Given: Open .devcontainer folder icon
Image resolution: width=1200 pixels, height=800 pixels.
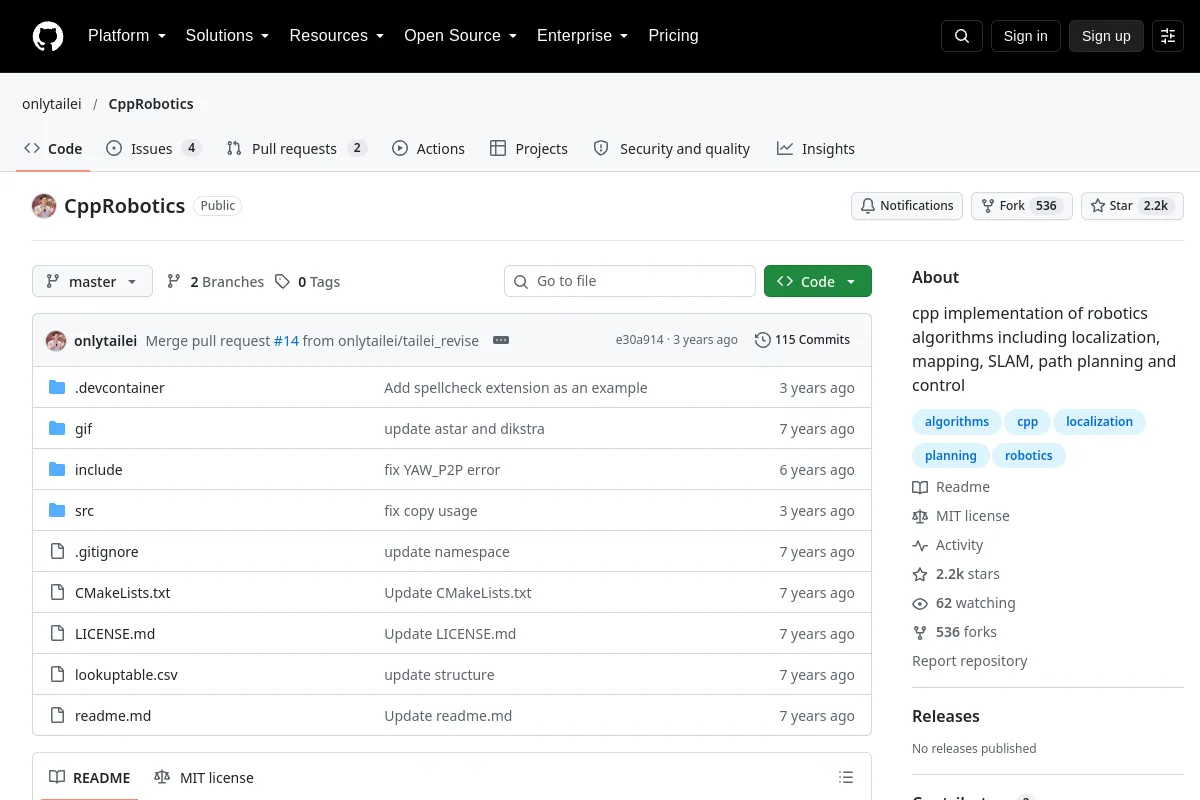Looking at the screenshot, I should coord(57,387).
